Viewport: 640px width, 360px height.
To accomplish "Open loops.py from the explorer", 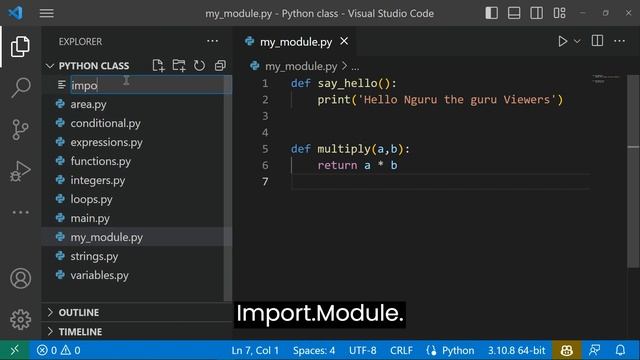I will [x=91, y=199].
